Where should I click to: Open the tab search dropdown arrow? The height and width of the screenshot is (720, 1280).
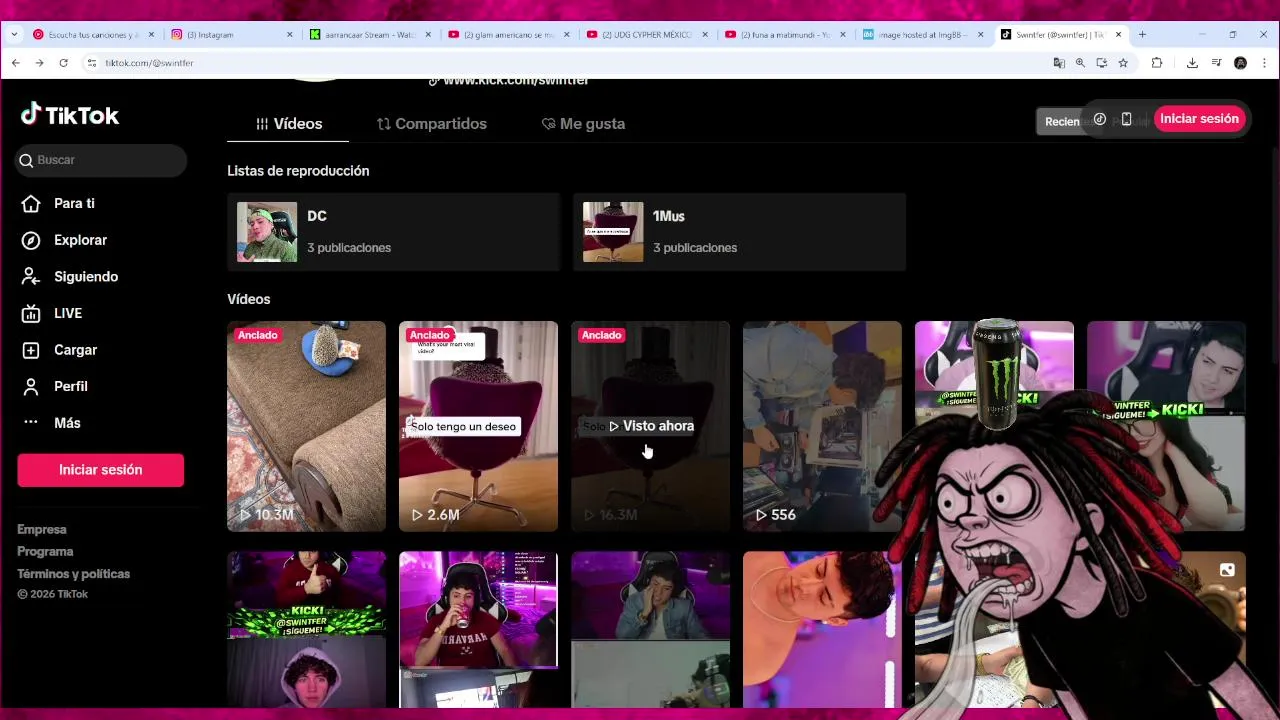coord(14,34)
